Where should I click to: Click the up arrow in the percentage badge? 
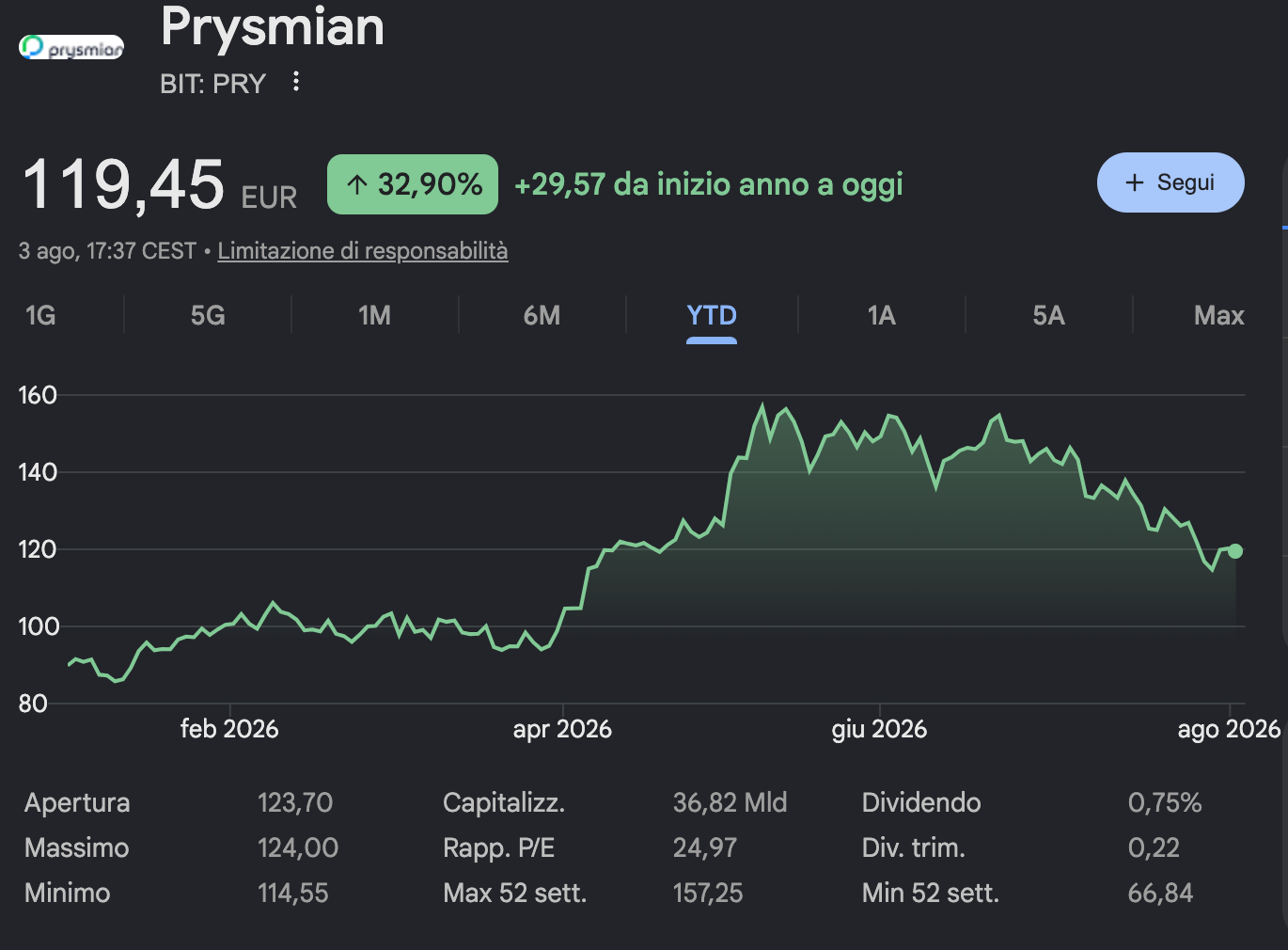[357, 184]
